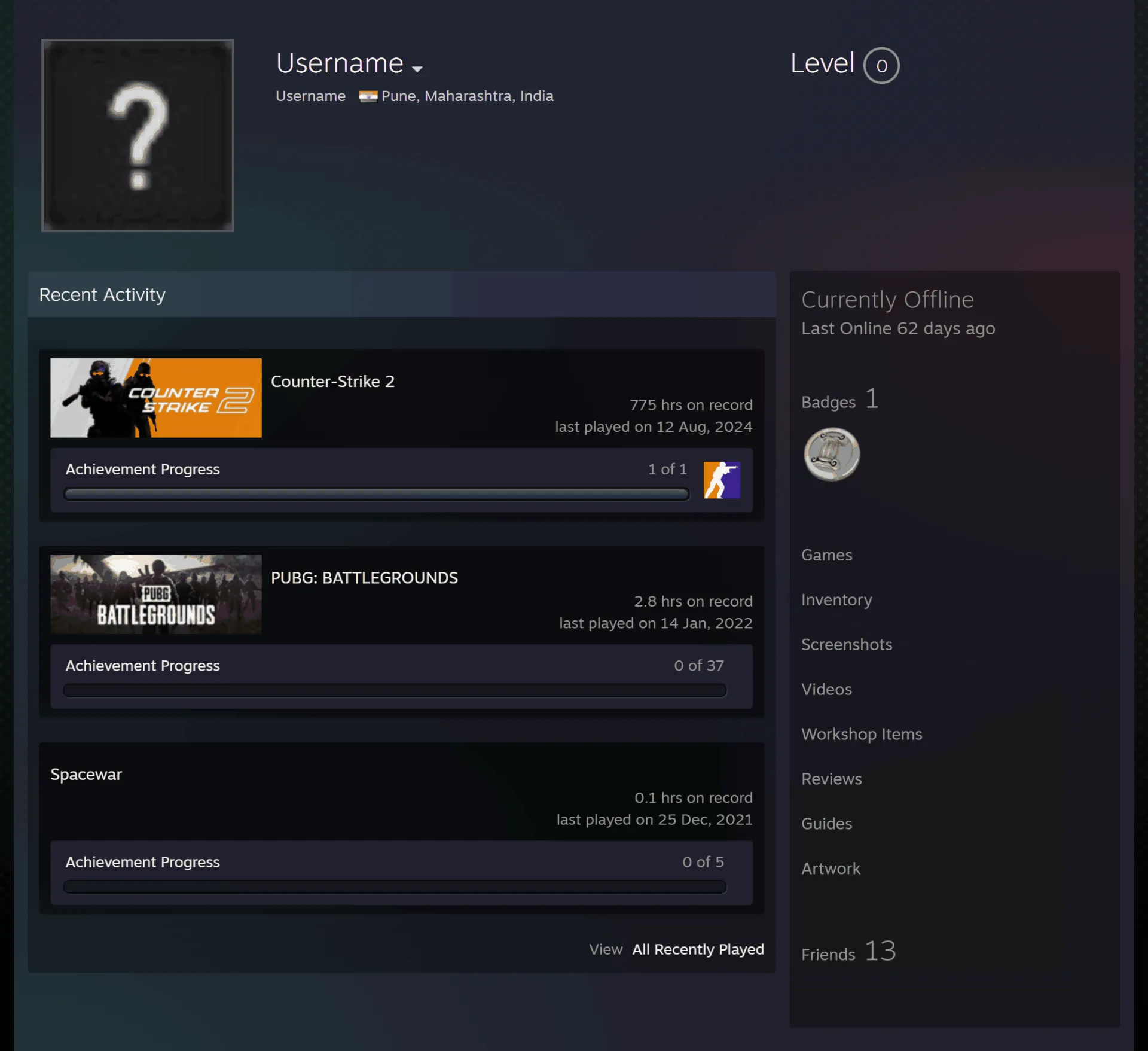
Task: Click the PUBG Achievement Progress label
Action: tap(142, 666)
